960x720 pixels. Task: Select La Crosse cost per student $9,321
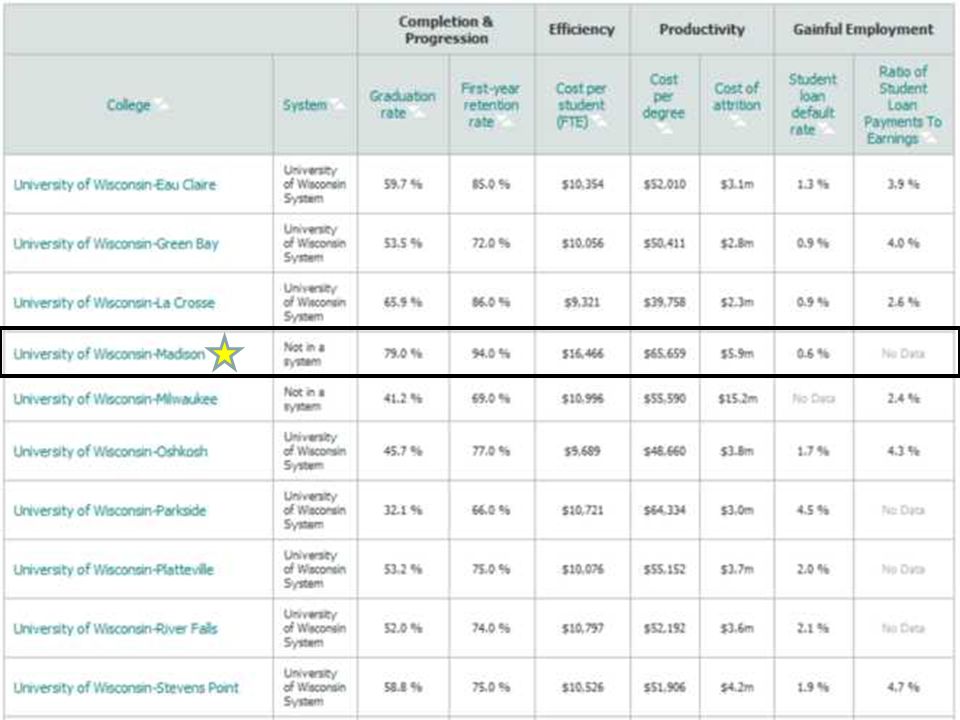(582, 302)
